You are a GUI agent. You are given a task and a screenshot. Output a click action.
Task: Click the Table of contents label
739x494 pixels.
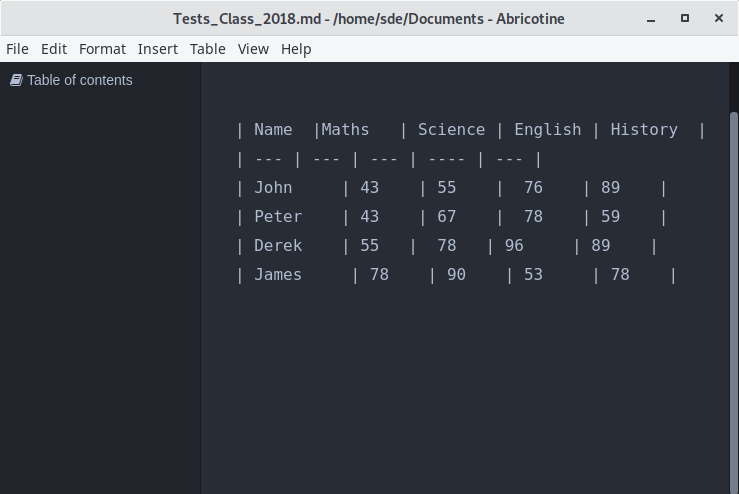pos(80,80)
